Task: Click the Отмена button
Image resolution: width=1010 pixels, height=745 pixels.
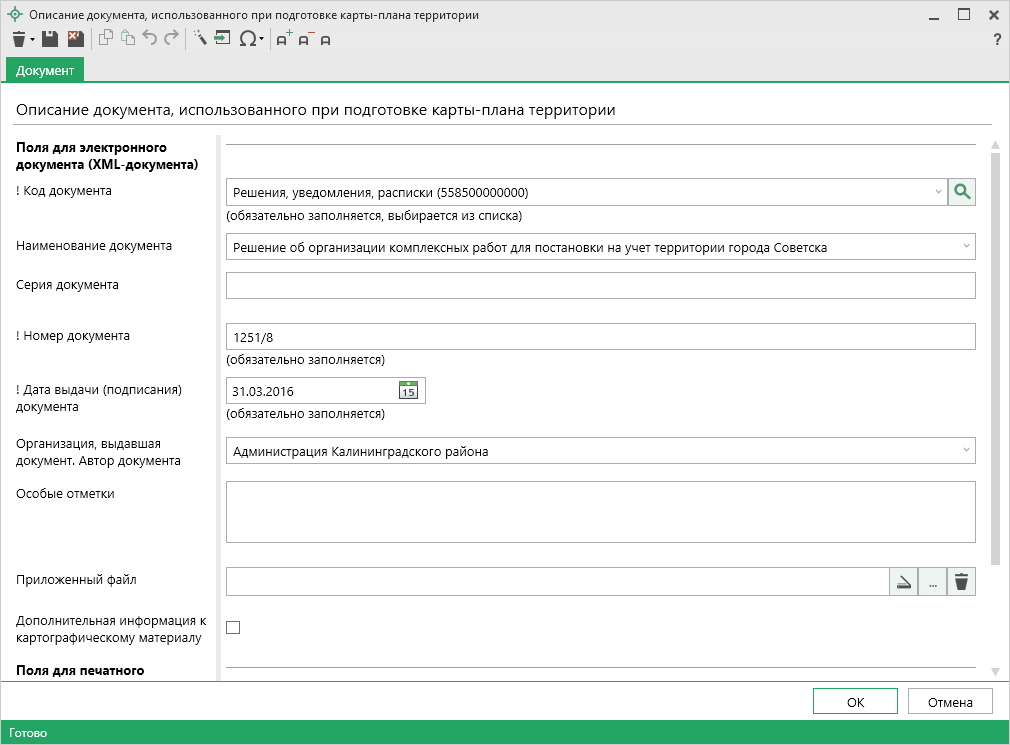Action: click(950, 702)
